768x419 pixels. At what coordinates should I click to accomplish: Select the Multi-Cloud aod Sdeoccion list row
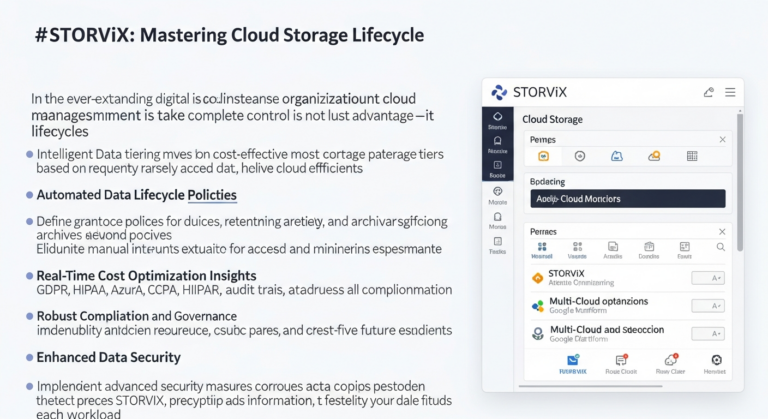pos(628,334)
